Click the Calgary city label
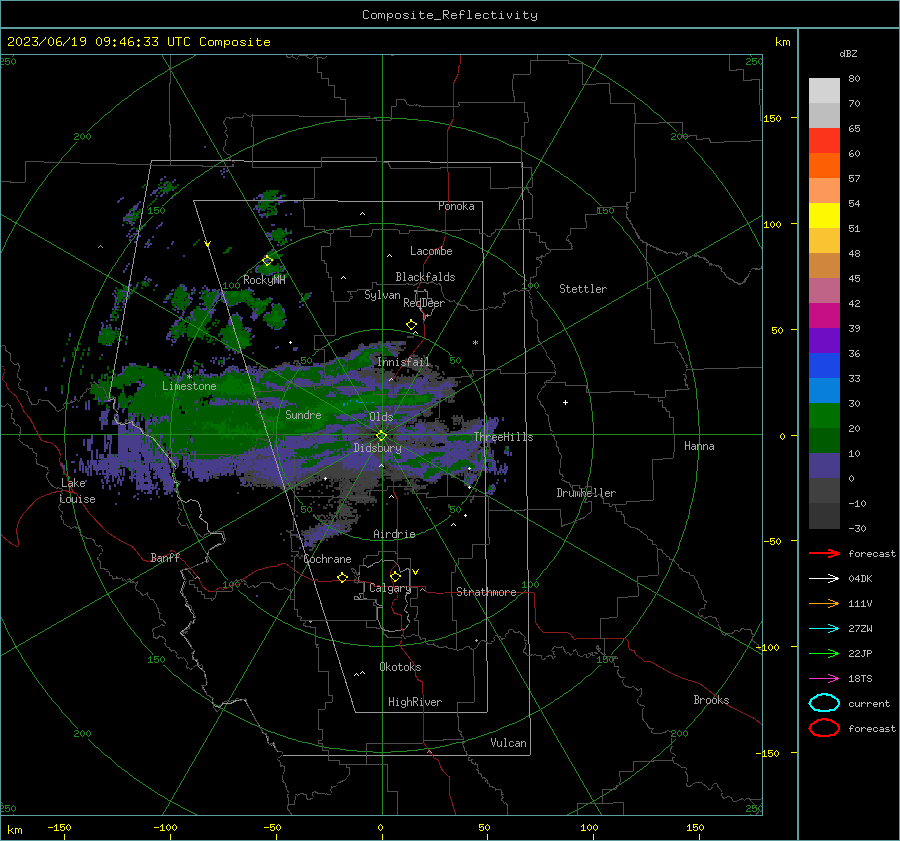This screenshot has height=841, width=900. coord(390,588)
